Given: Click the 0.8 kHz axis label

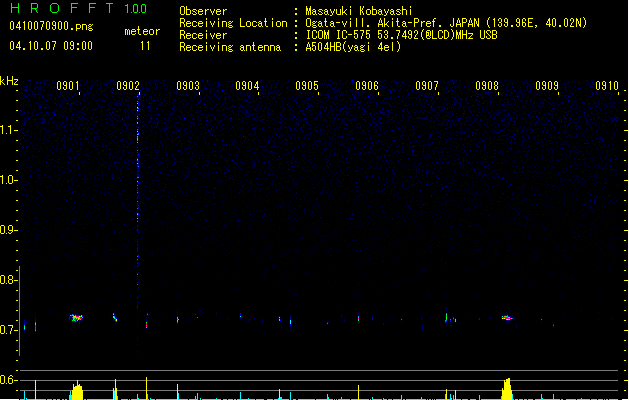Looking at the screenshot, I should click(8, 280).
